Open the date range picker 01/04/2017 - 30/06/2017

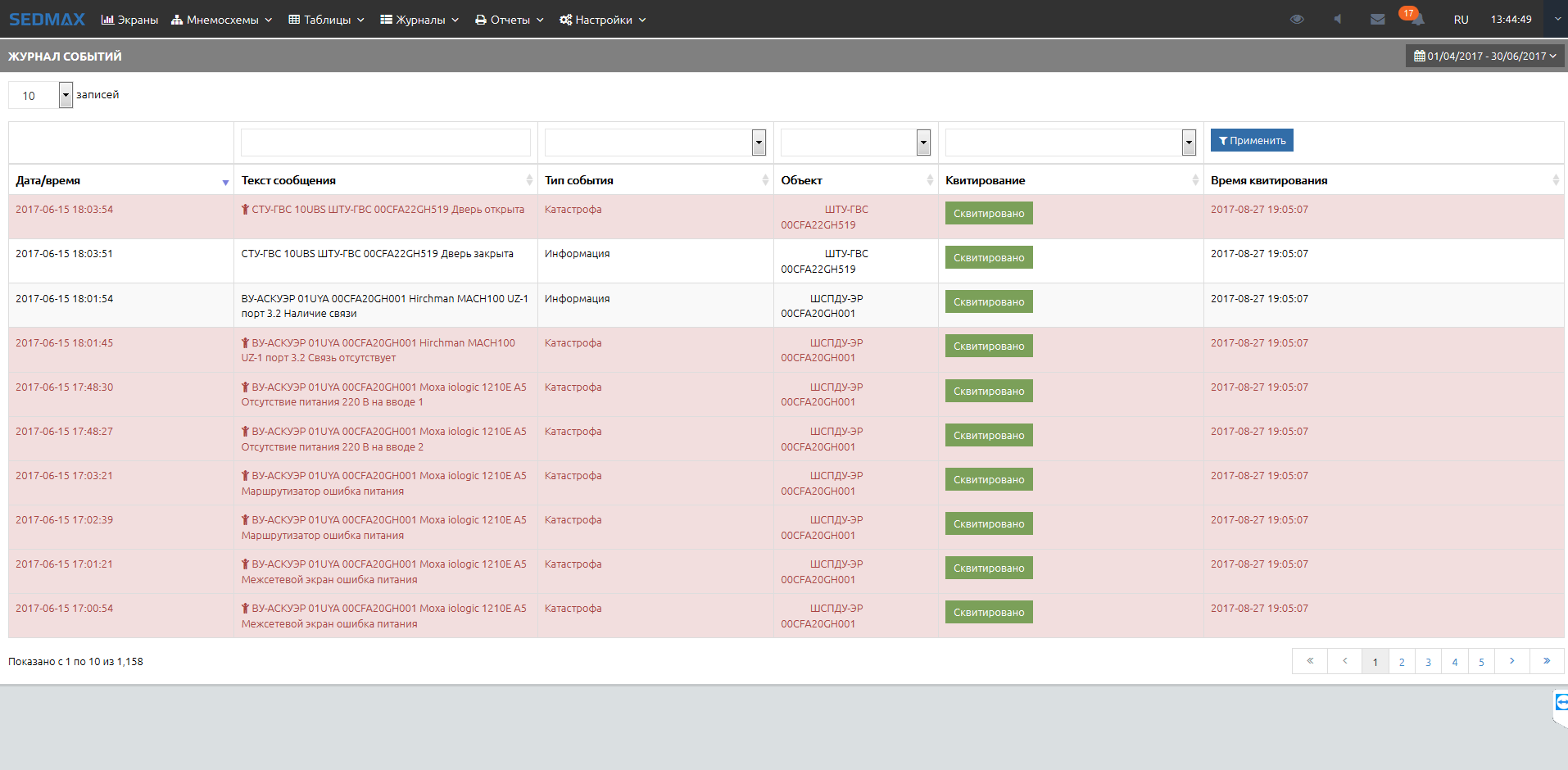point(1484,57)
